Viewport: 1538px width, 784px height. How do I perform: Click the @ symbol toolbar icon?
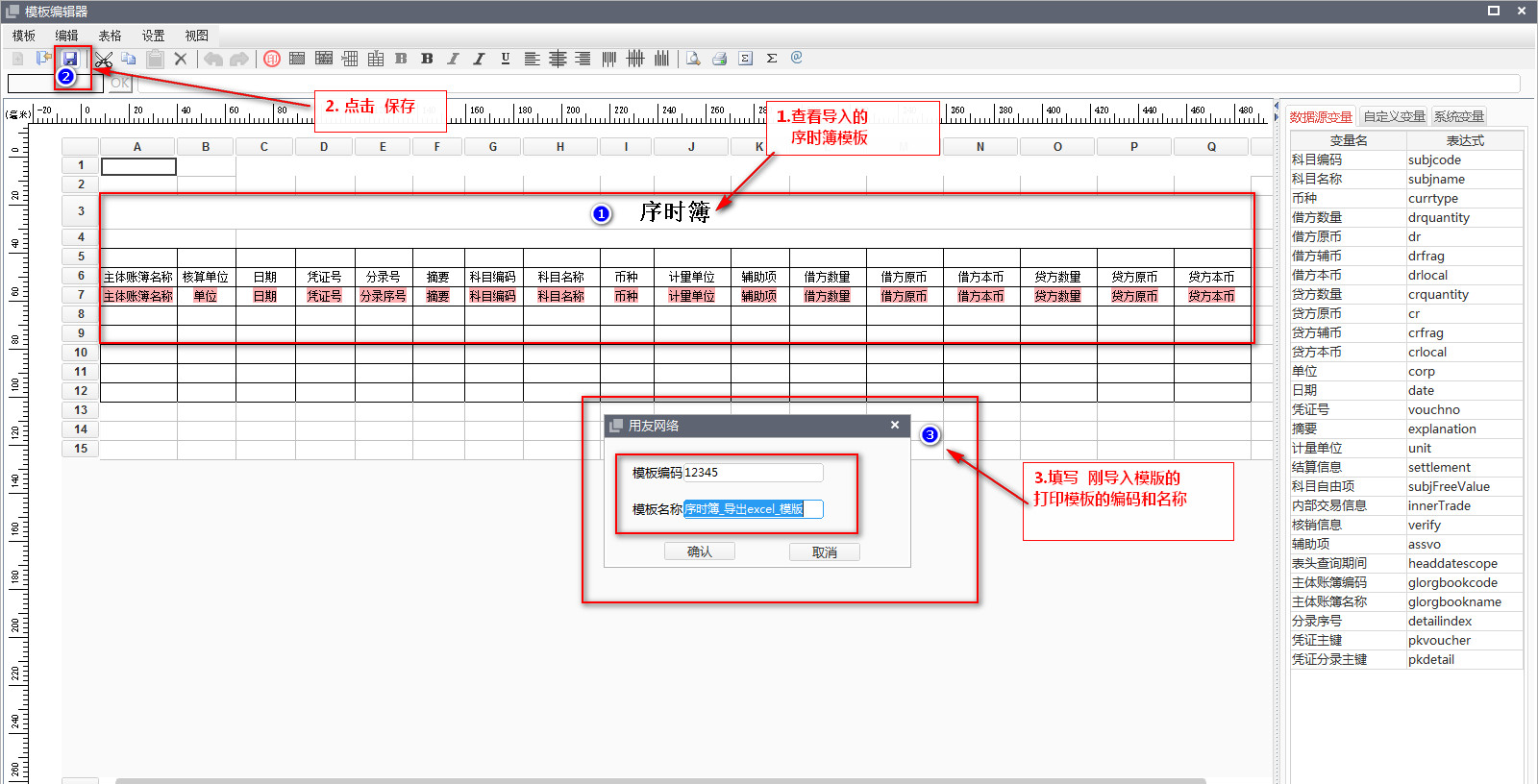[797, 58]
